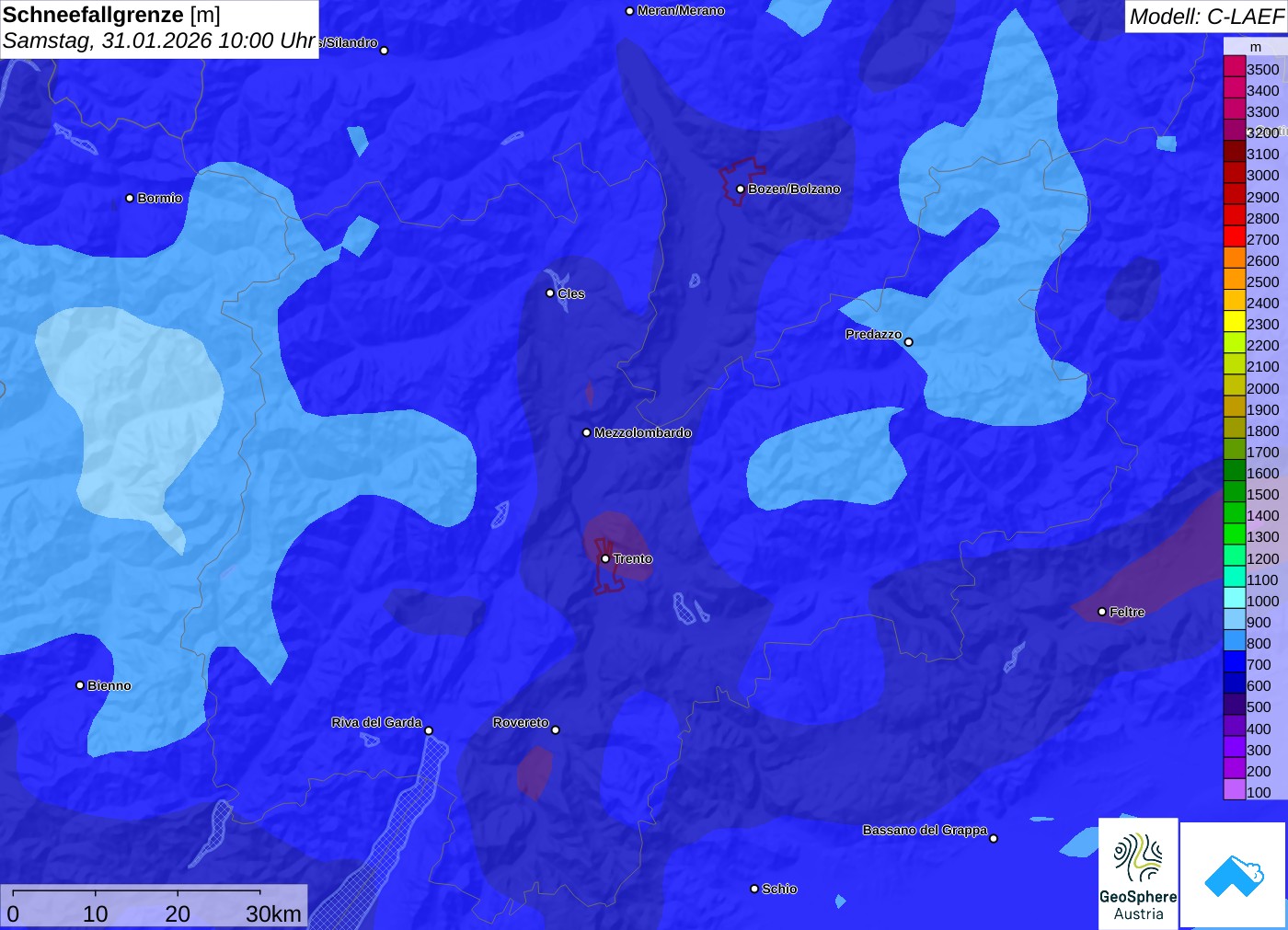The width and height of the screenshot is (1288, 930).
Task: Click the Rovereto marker dot
Action: coord(556,730)
